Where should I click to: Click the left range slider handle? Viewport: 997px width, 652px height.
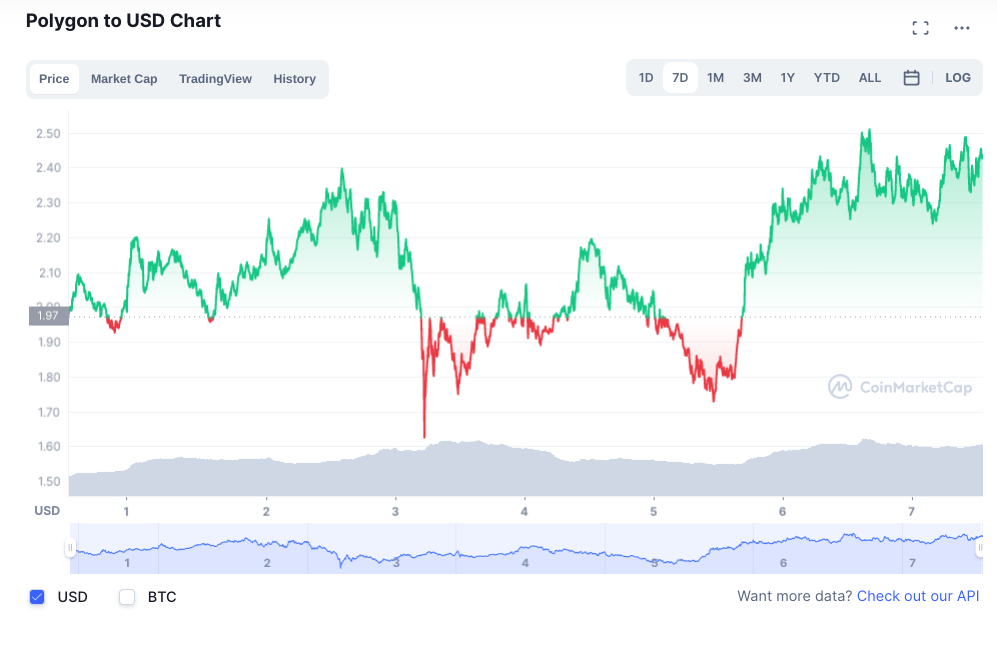pyautogui.click(x=70, y=548)
